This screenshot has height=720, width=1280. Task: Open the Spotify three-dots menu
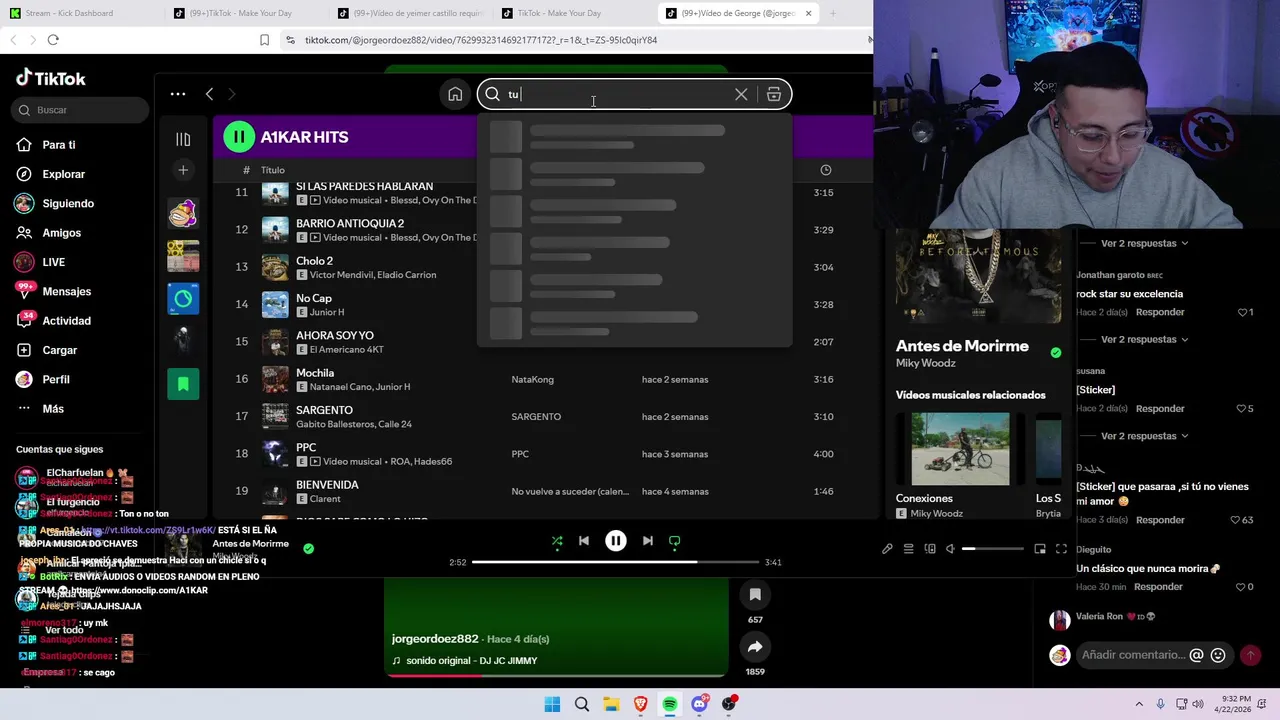[x=178, y=94]
